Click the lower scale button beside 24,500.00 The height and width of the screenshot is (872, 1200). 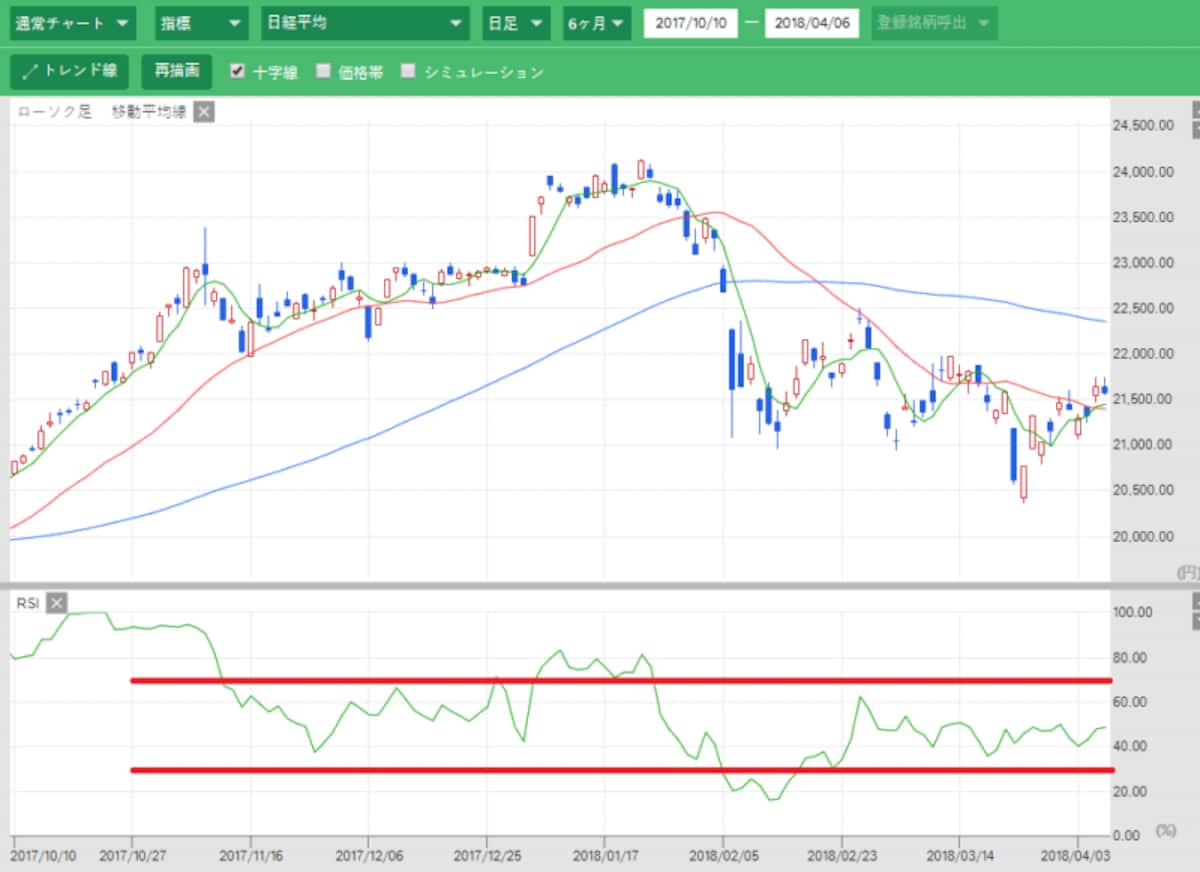coord(1195,128)
